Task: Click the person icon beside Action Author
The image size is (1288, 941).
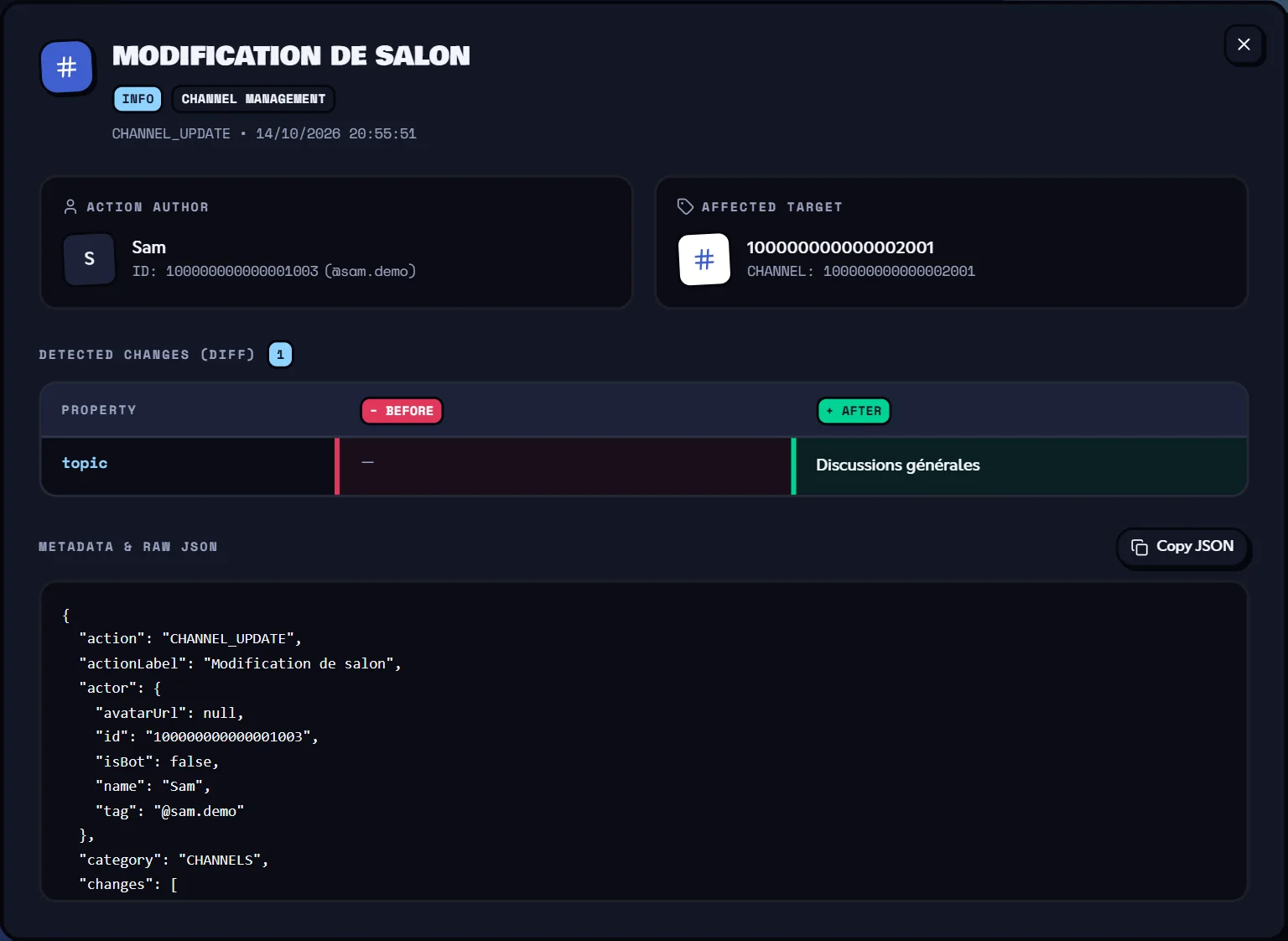Action: pyautogui.click(x=70, y=206)
